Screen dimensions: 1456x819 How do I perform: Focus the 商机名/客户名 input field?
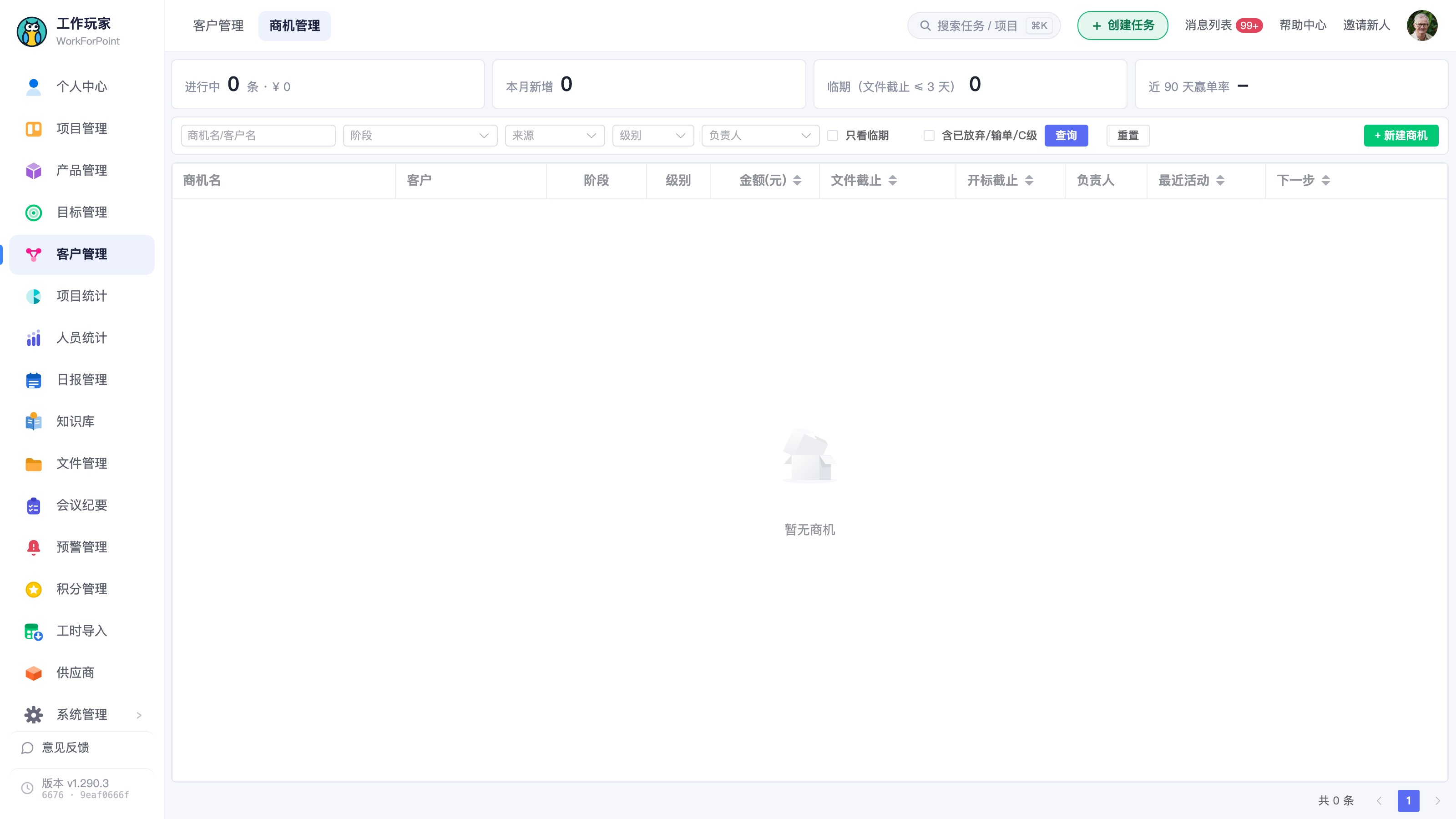click(x=258, y=136)
